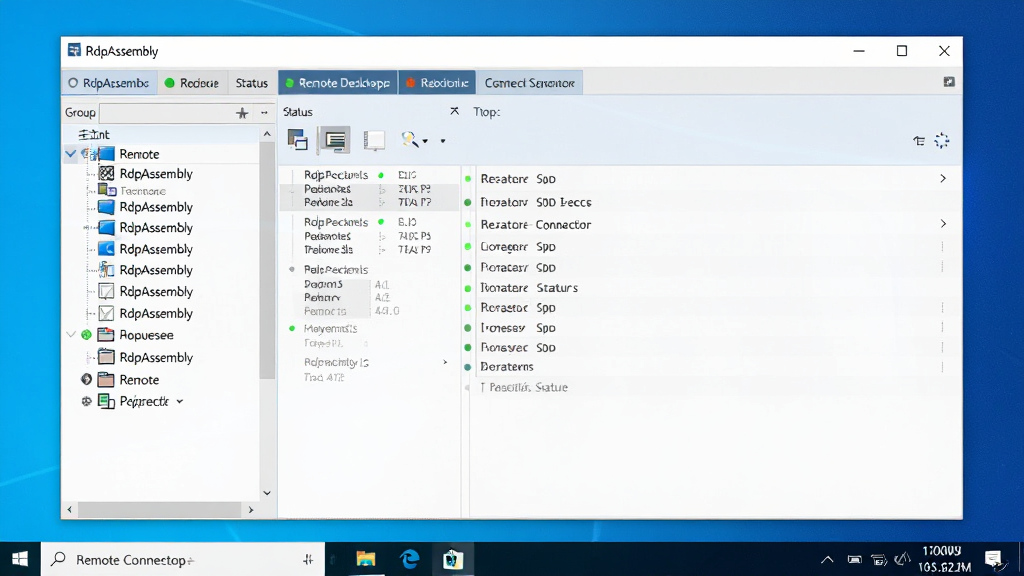Click the magnifier search toolbar icon
Image resolution: width=1024 pixels, height=576 pixels.
[x=410, y=140]
